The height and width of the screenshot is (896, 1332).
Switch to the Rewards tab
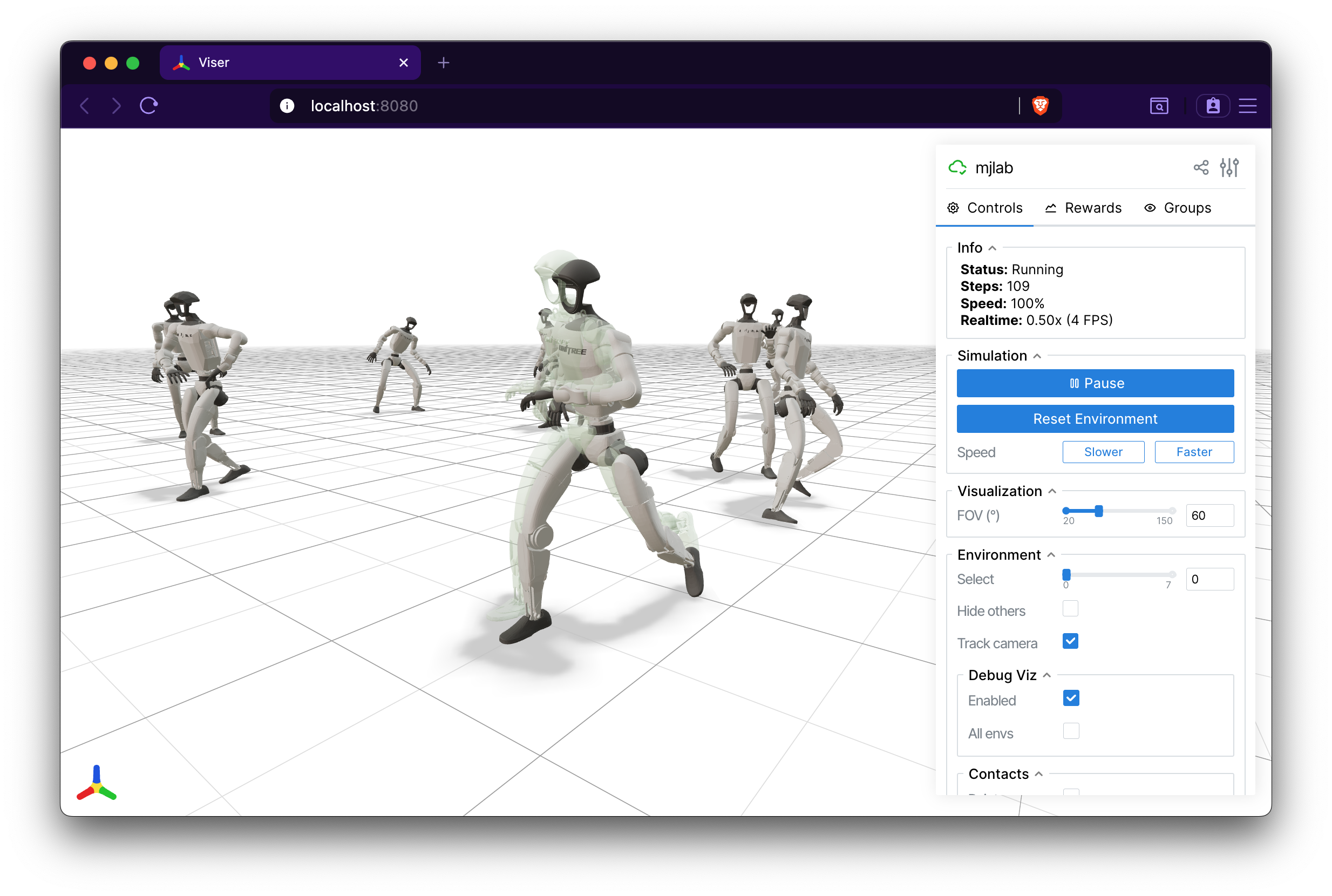1083,208
